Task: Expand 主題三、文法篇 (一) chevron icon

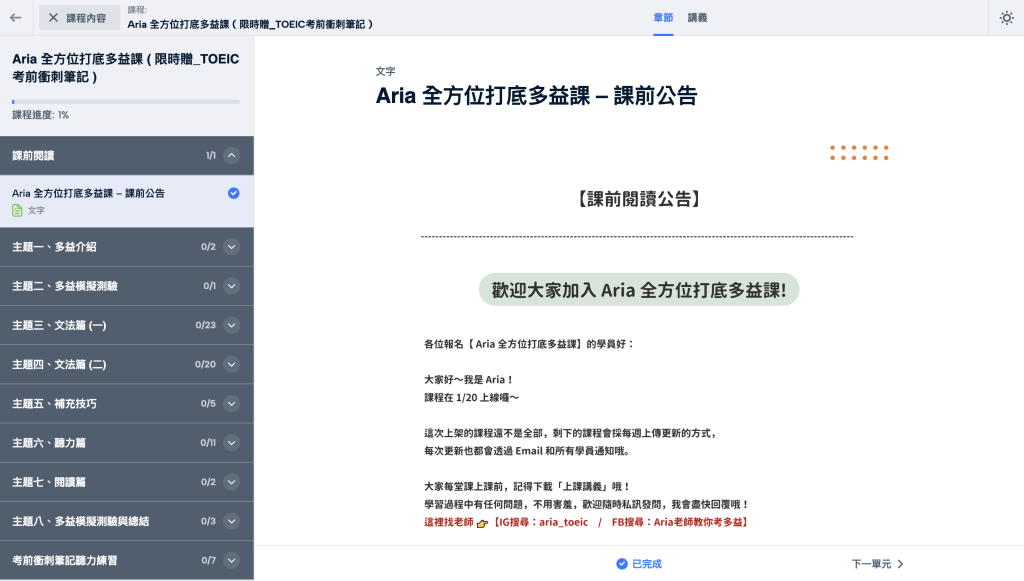Action: click(232, 325)
